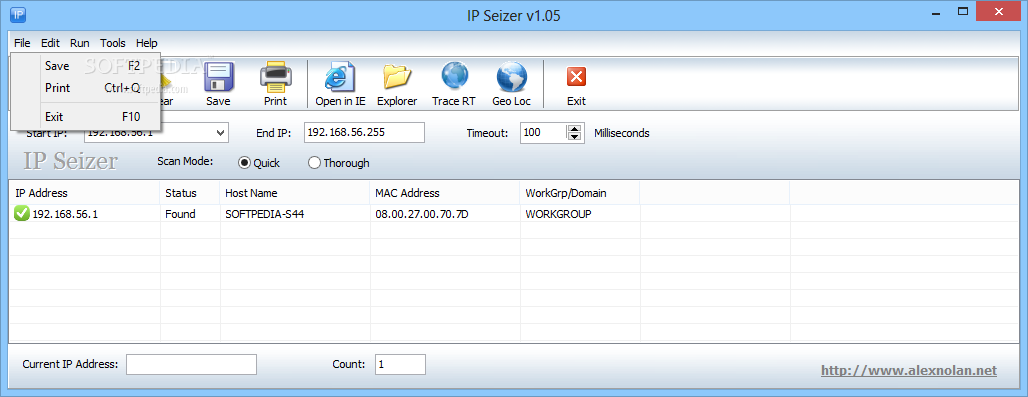
Task: Click the 08.00.27.00.70.7D MAC address cell
Action: (422, 214)
